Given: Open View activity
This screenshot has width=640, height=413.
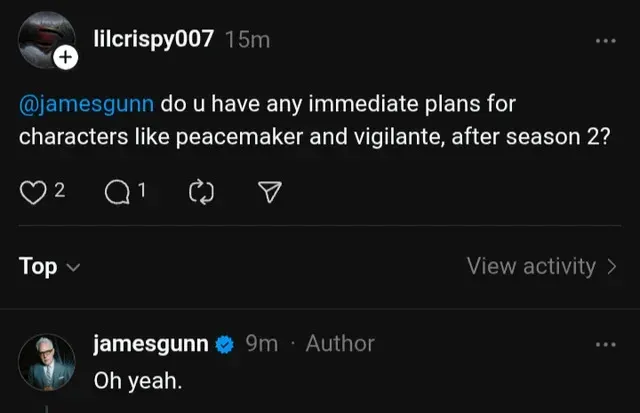Looking at the screenshot, I should click(x=541, y=266).
